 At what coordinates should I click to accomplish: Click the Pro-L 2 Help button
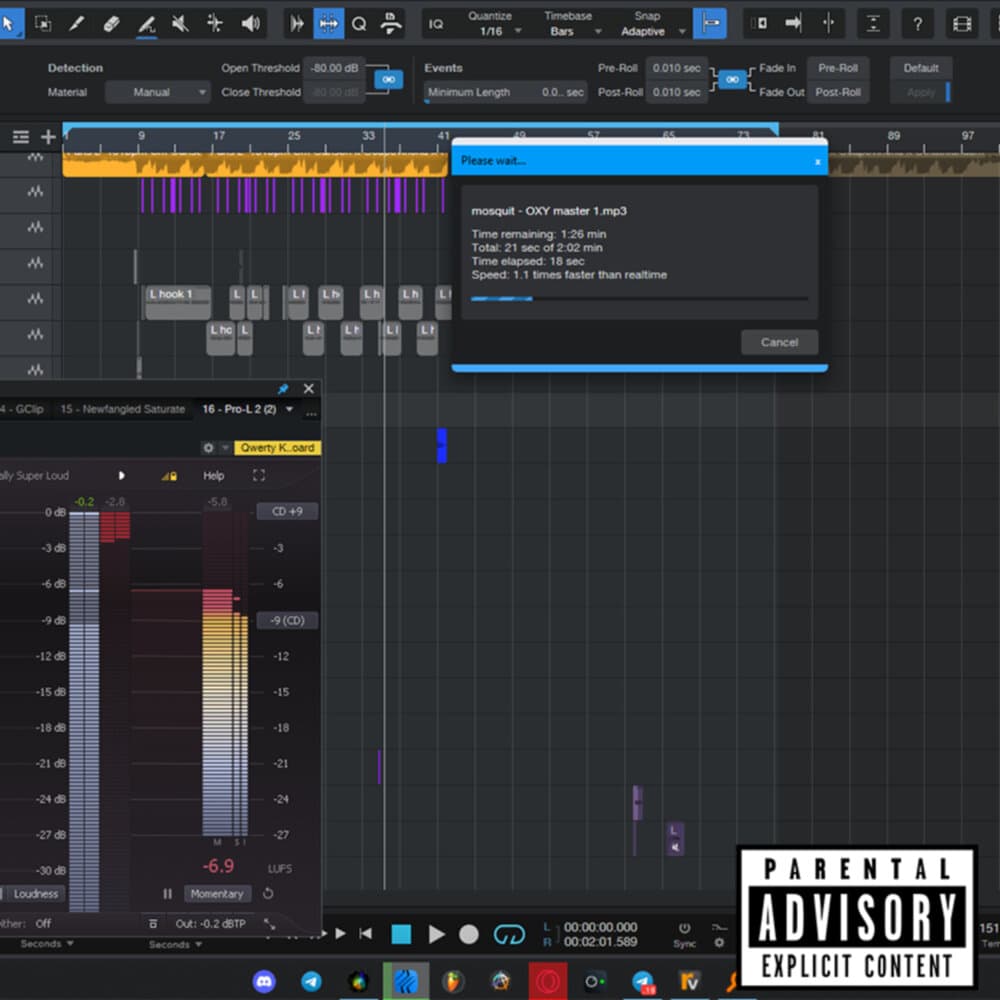[213, 476]
